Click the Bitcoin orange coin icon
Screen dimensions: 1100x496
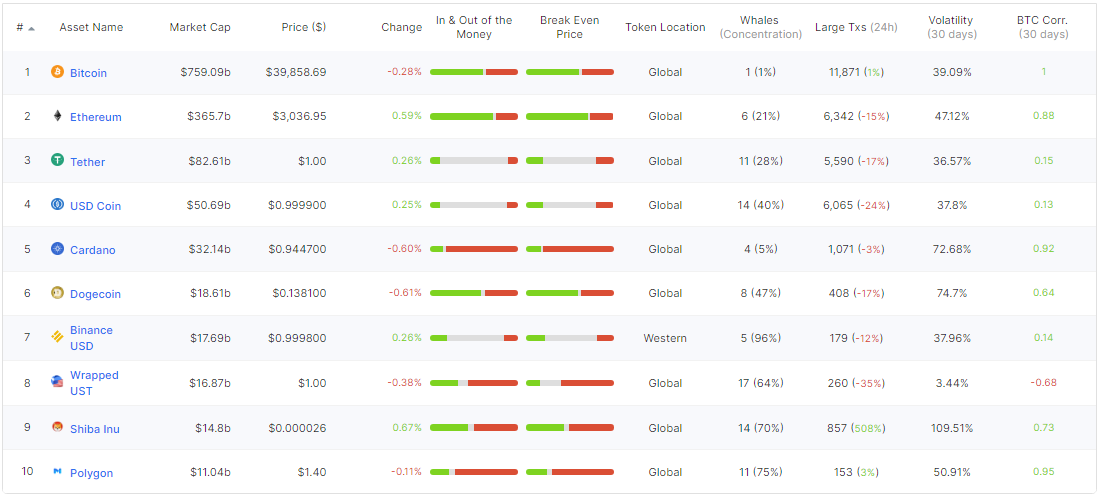58,72
